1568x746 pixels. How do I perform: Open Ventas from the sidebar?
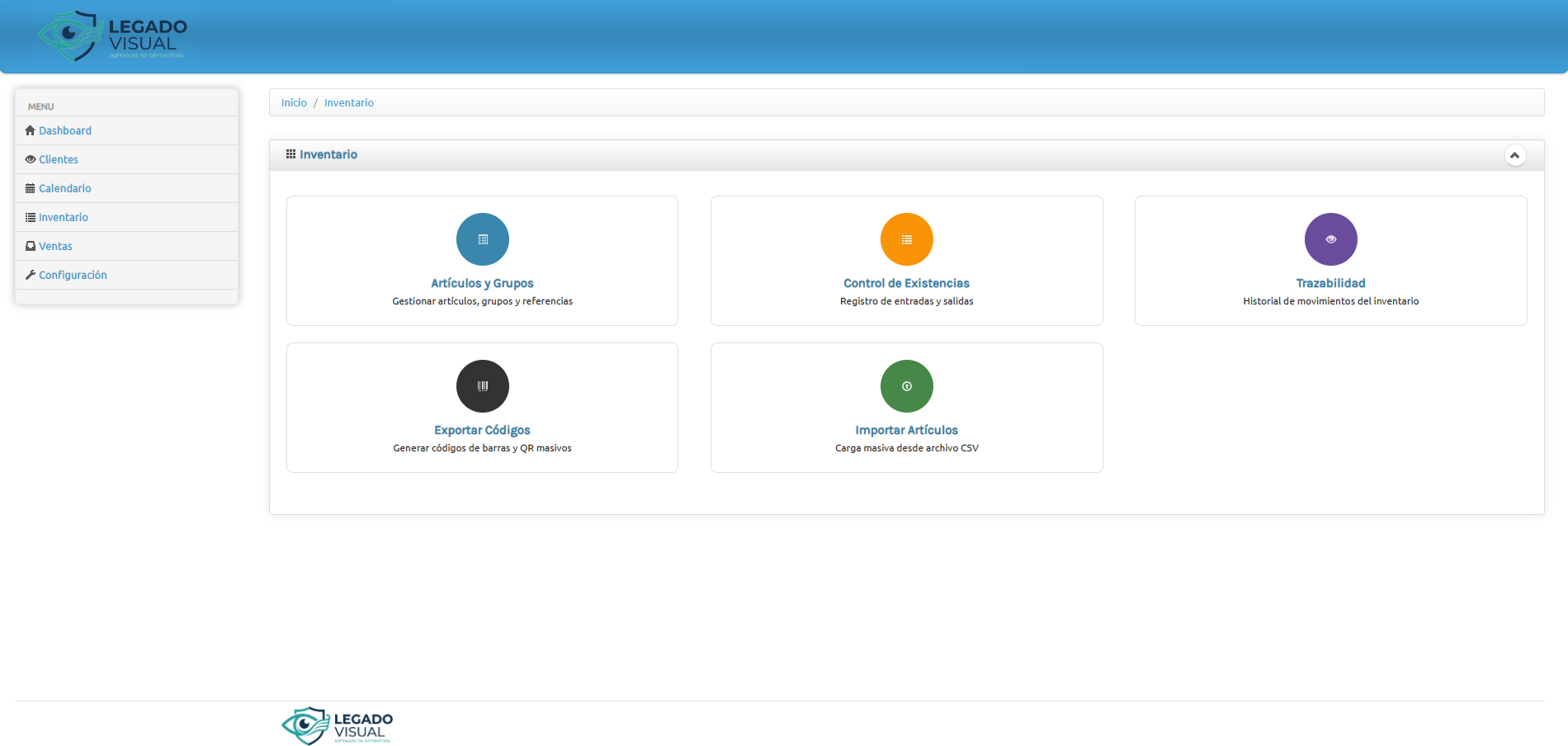coord(55,246)
